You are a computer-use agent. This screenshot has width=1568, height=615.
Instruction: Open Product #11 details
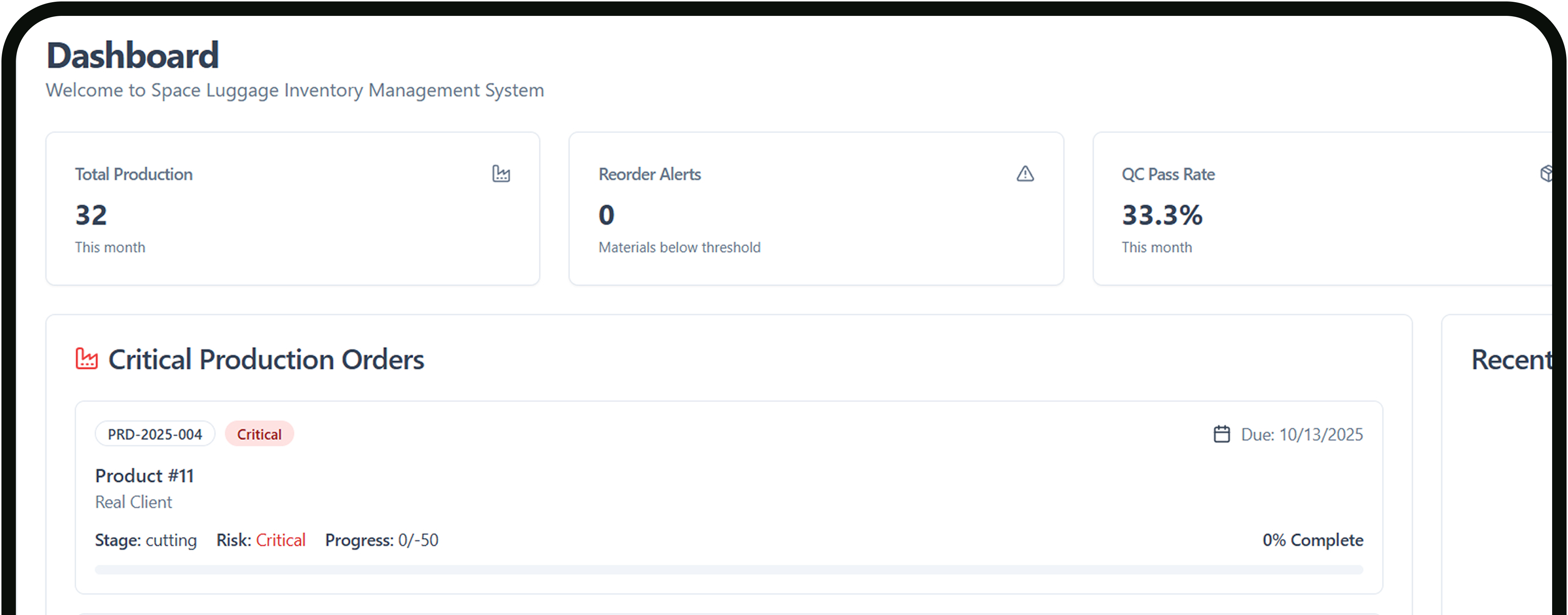[144, 476]
